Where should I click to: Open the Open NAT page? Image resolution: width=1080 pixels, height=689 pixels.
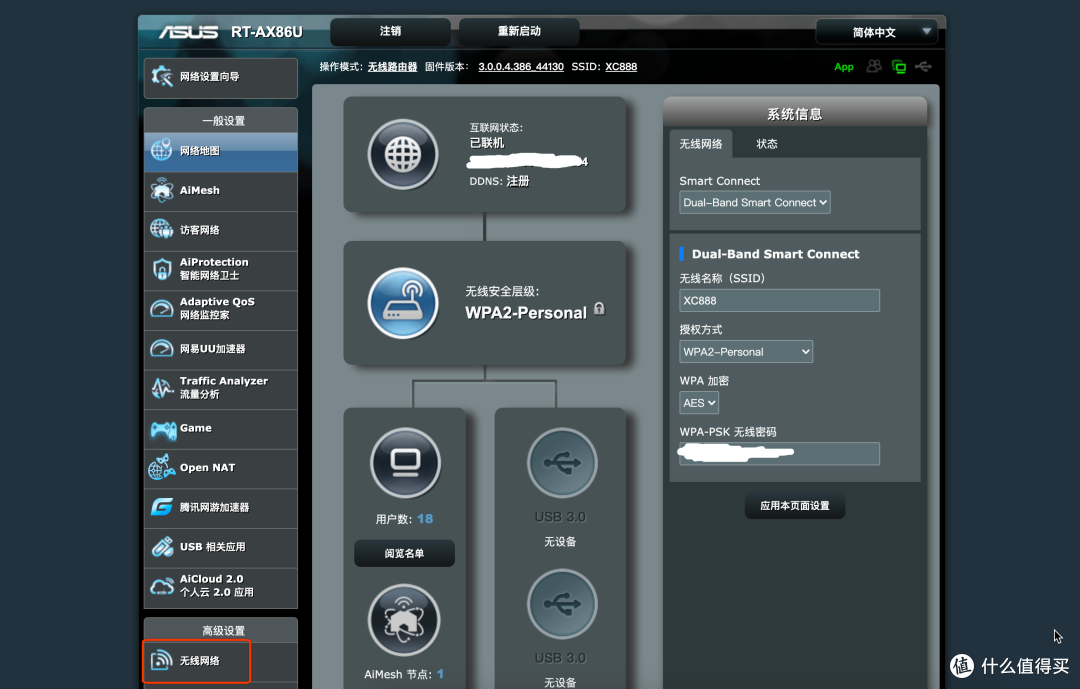(x=220, y=468)
